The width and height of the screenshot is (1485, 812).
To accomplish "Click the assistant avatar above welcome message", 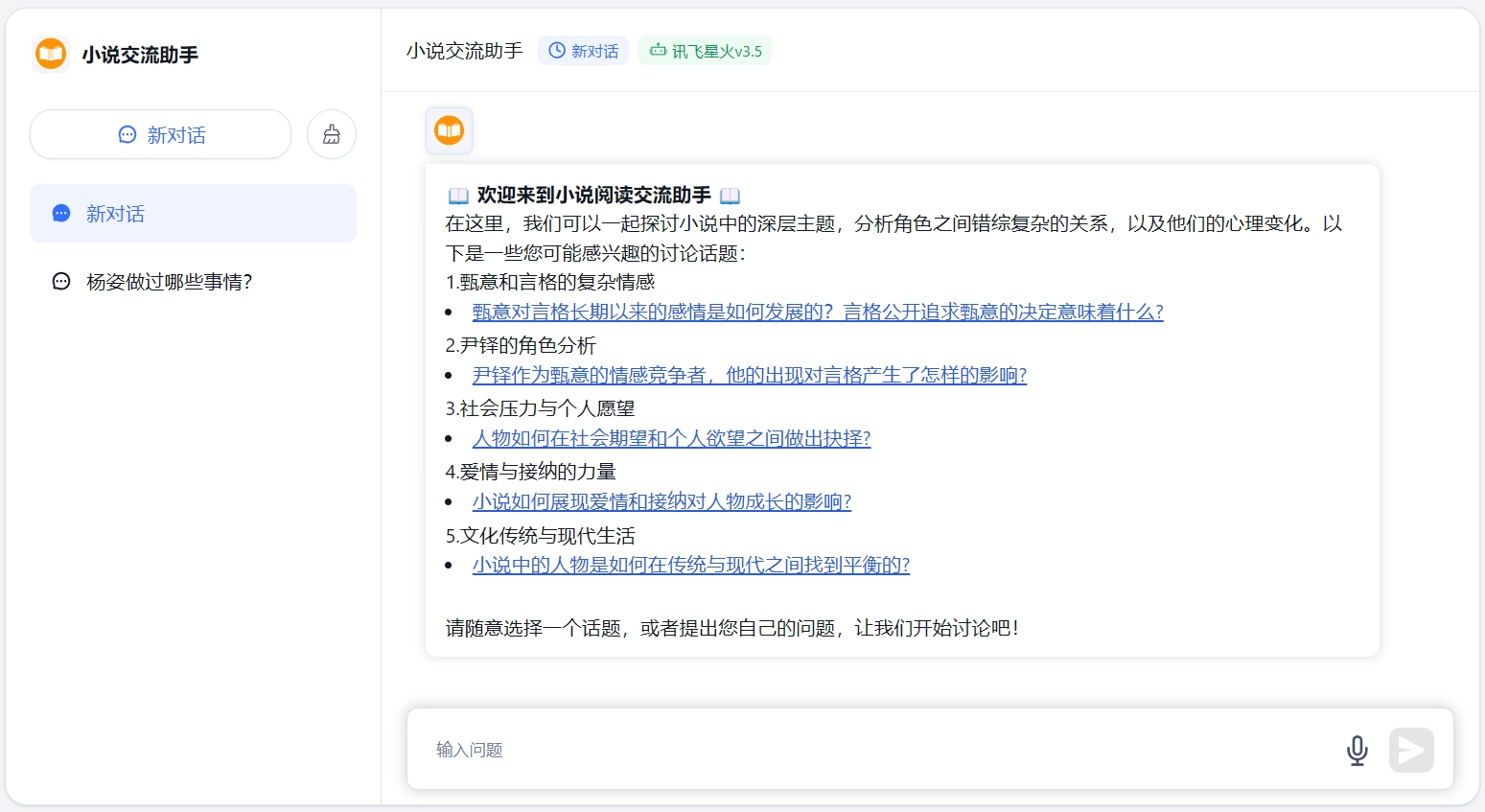I will [449, 130].
